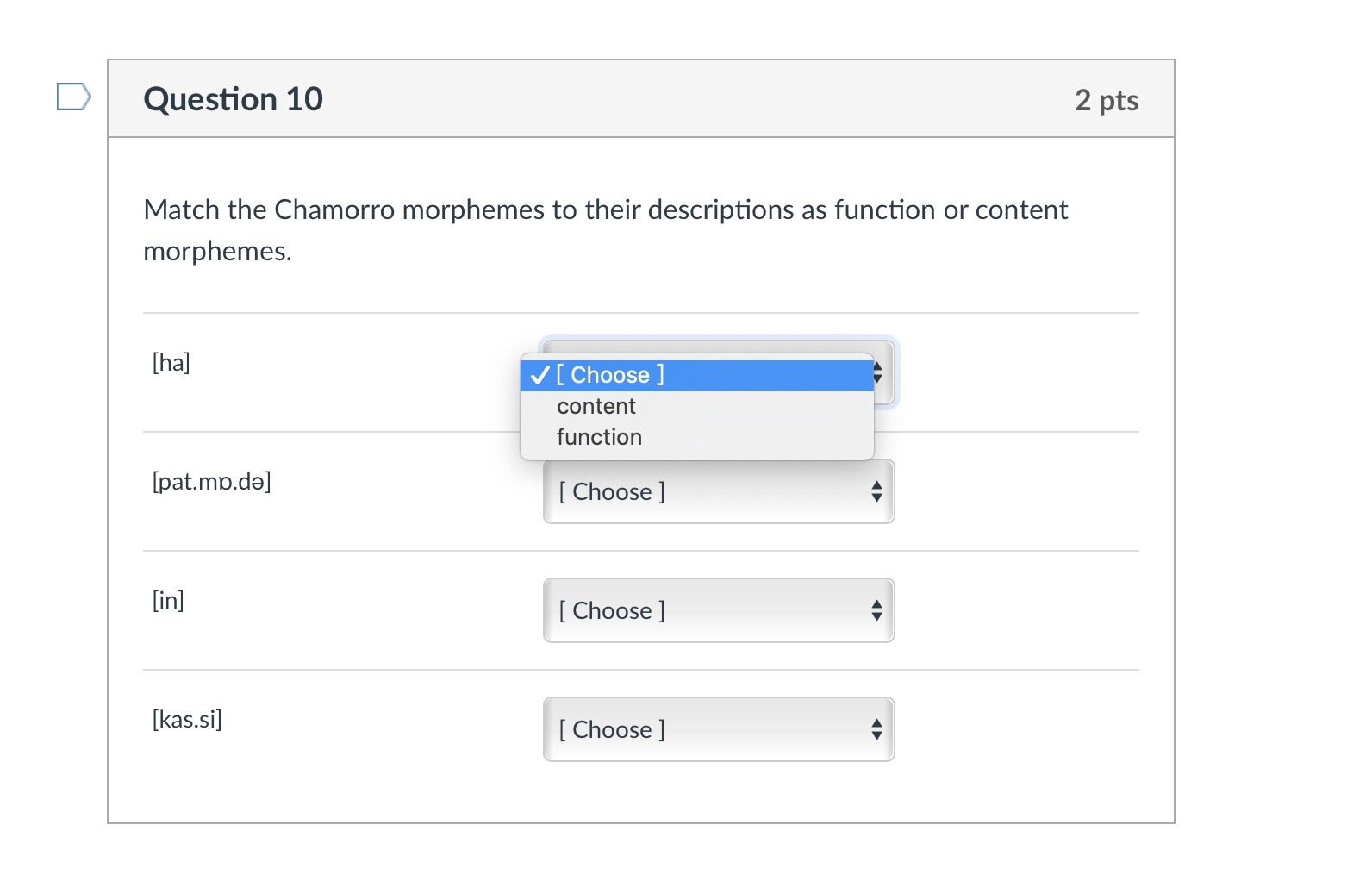Flag Question 10 using the flag icon
1372x881 pixels.
tap(74, 97)
